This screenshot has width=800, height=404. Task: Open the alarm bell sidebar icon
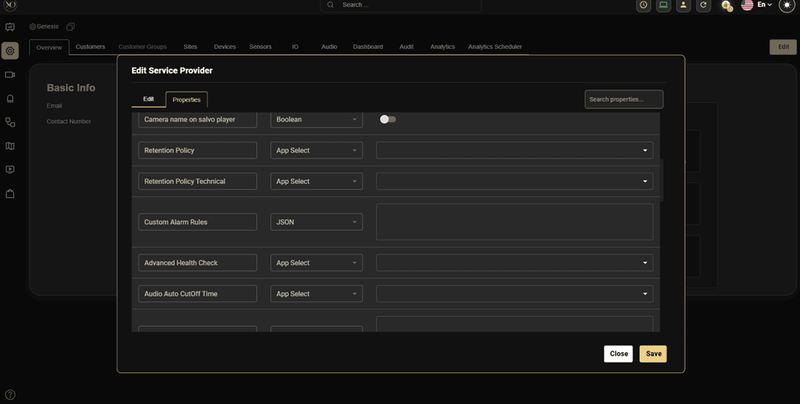[10, 98]
